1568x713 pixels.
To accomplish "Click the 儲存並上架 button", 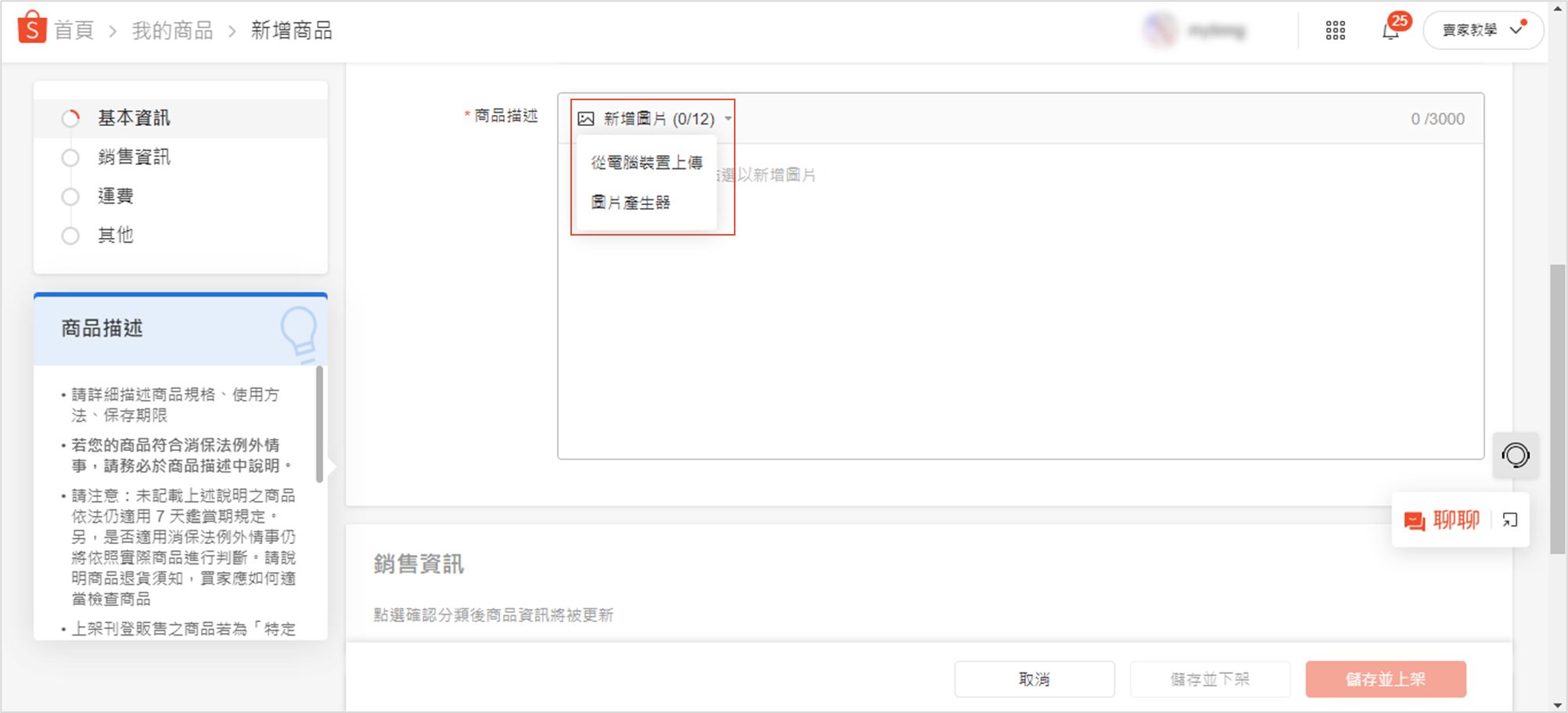I will point(1386,679).
